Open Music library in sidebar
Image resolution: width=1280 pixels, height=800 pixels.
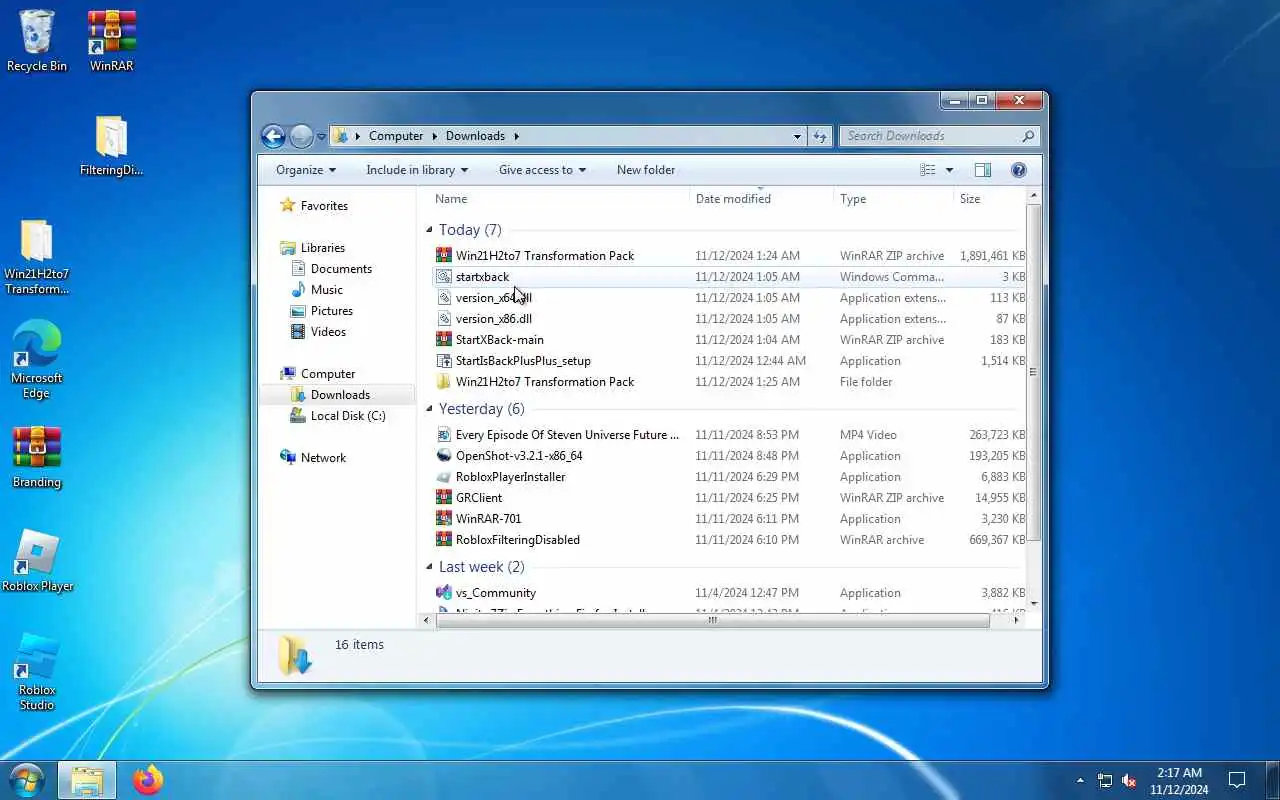(326, 290)
